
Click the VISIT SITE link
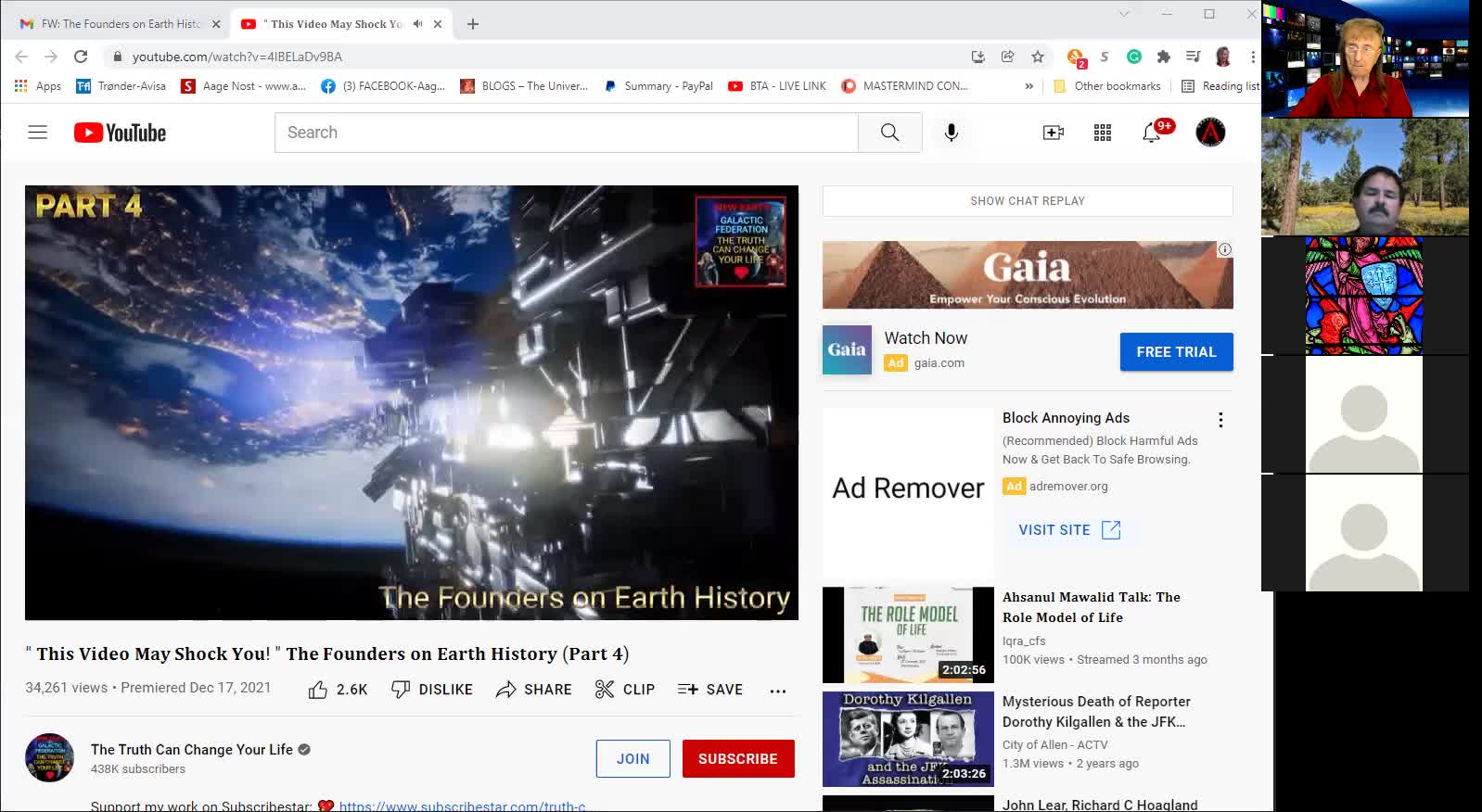[x=1069, y=530]
